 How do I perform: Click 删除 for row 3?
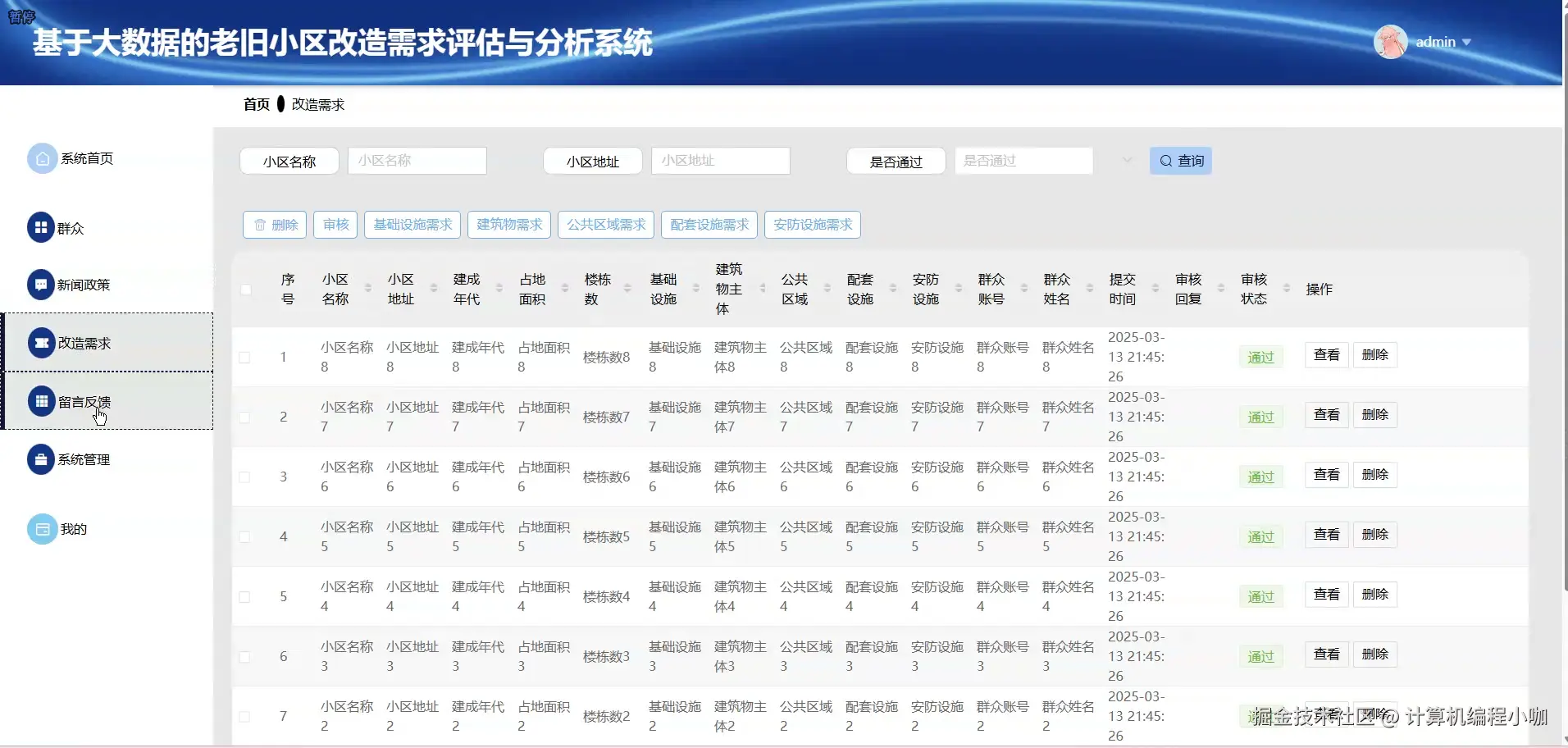pos(1375,475)
